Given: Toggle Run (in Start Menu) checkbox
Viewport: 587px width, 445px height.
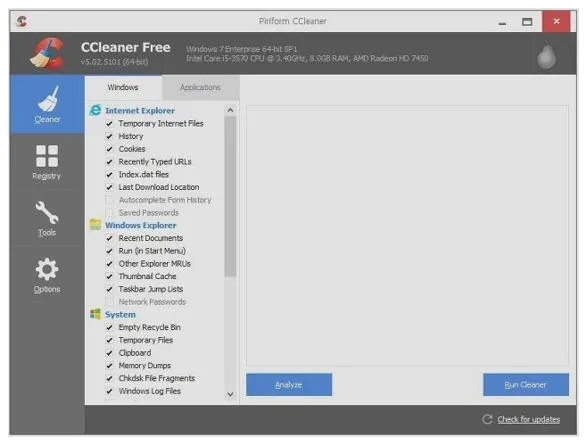Looking at the screenshot, I should tap(109, 251).
